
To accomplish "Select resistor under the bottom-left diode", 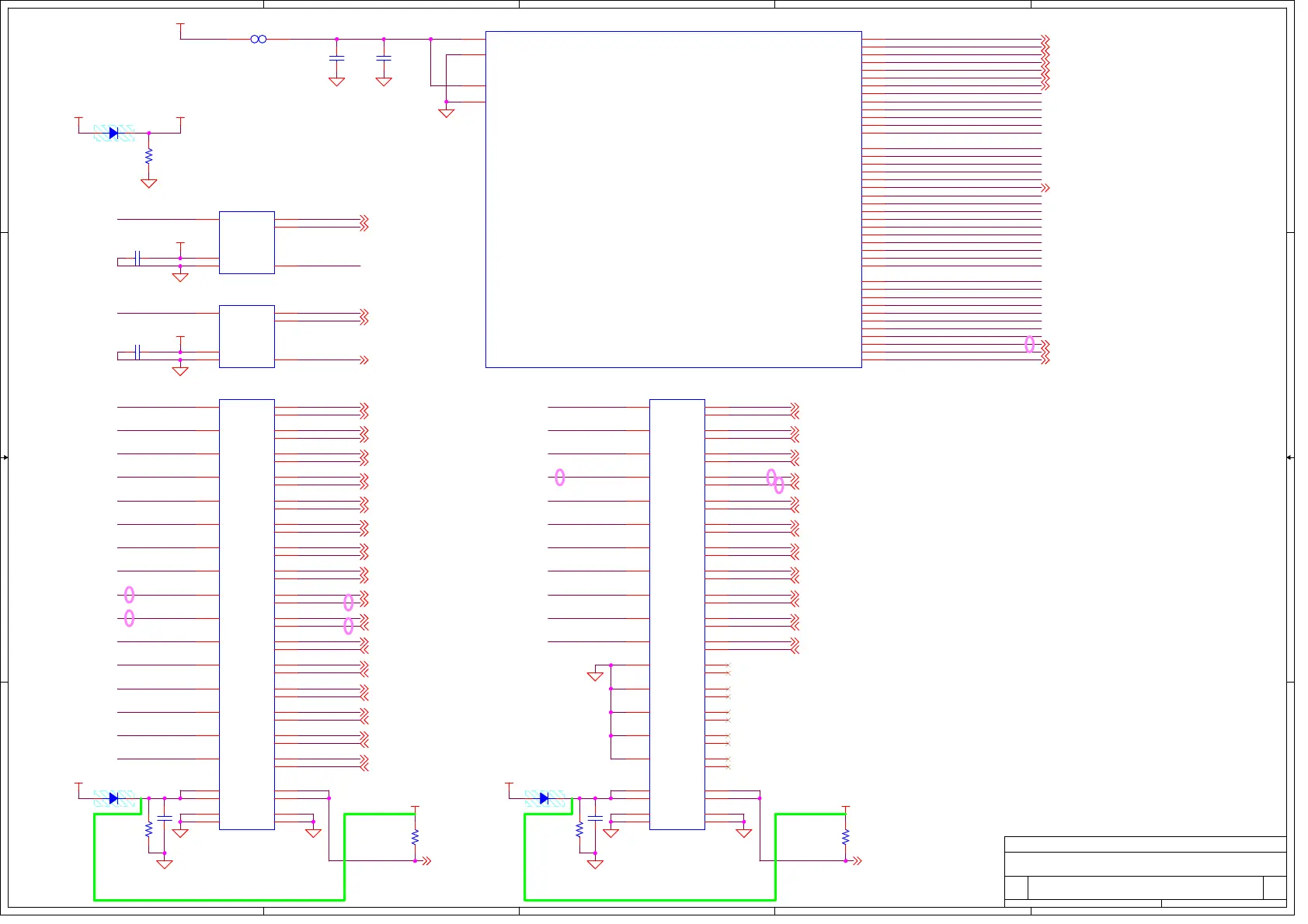I will point(148,829).
